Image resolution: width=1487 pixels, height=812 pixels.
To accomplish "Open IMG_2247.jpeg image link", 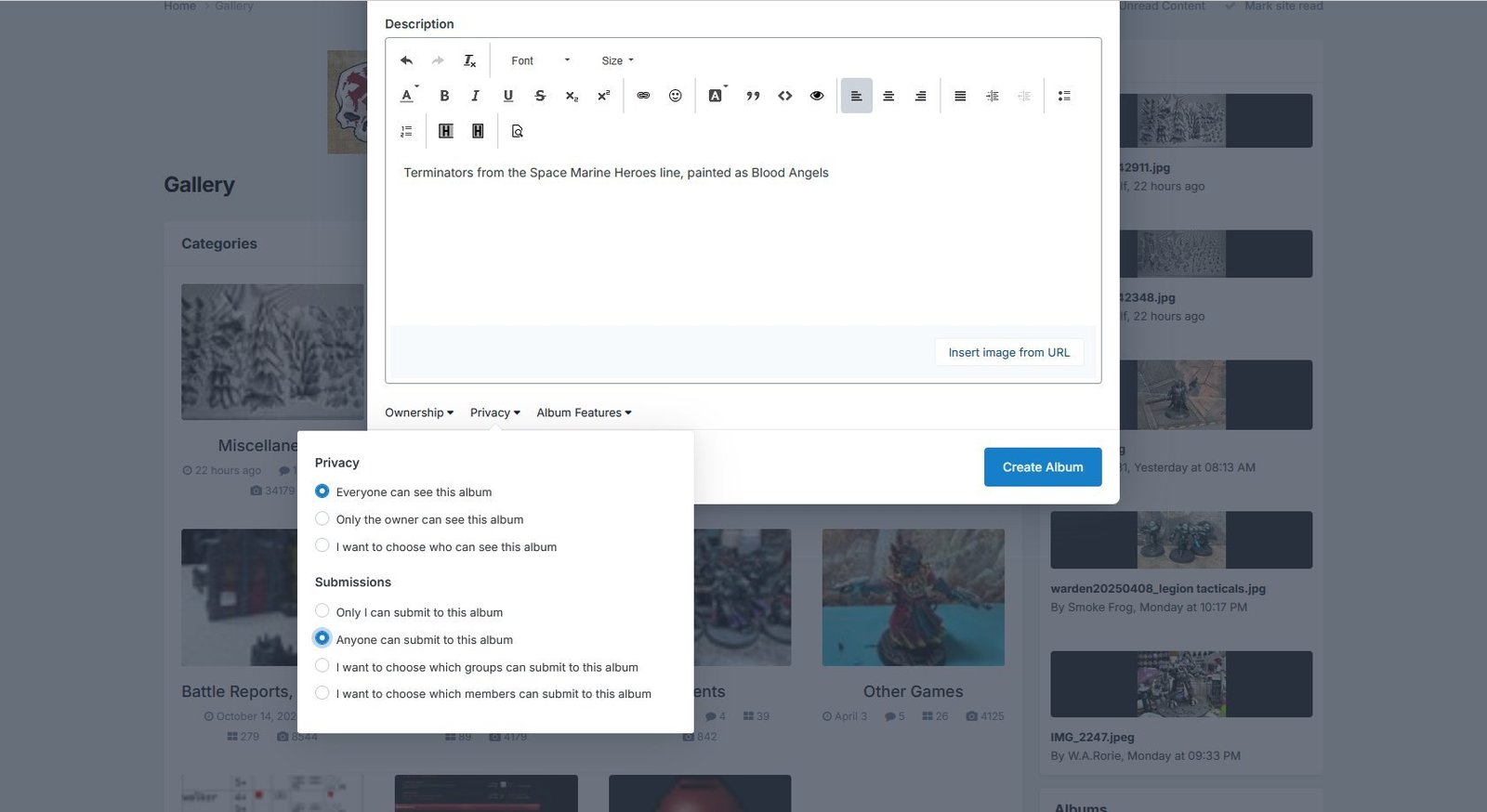I will pyautogui.click(x=1092, y=737).
